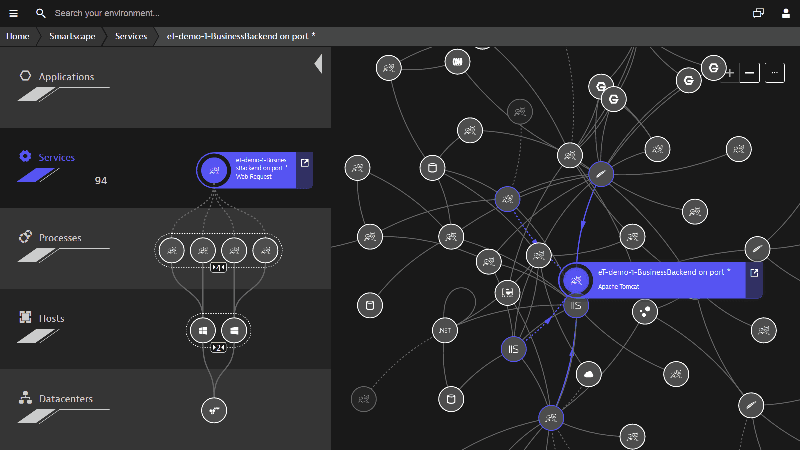Viewport: 800px width, 450px height.
Task: Collapse the left layers panel arrow
Action: 318,65
